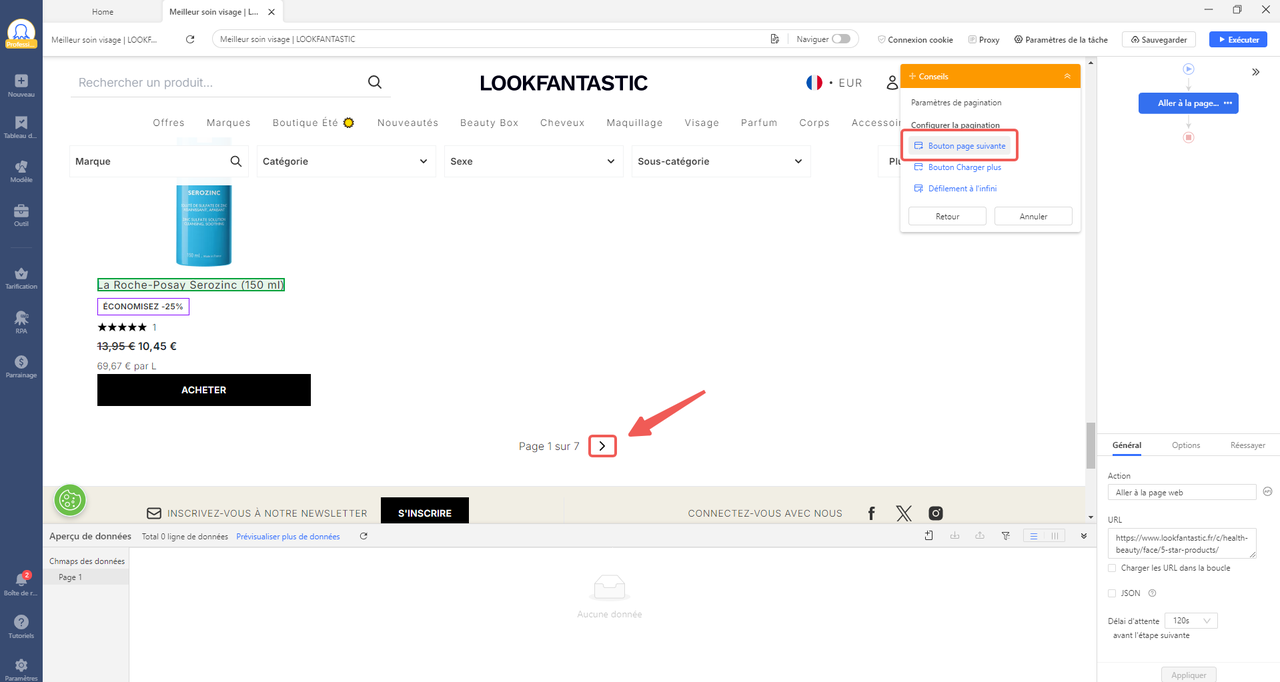
Task: Check Charger les URL dans la boucle
Action: pos(1112,568)
